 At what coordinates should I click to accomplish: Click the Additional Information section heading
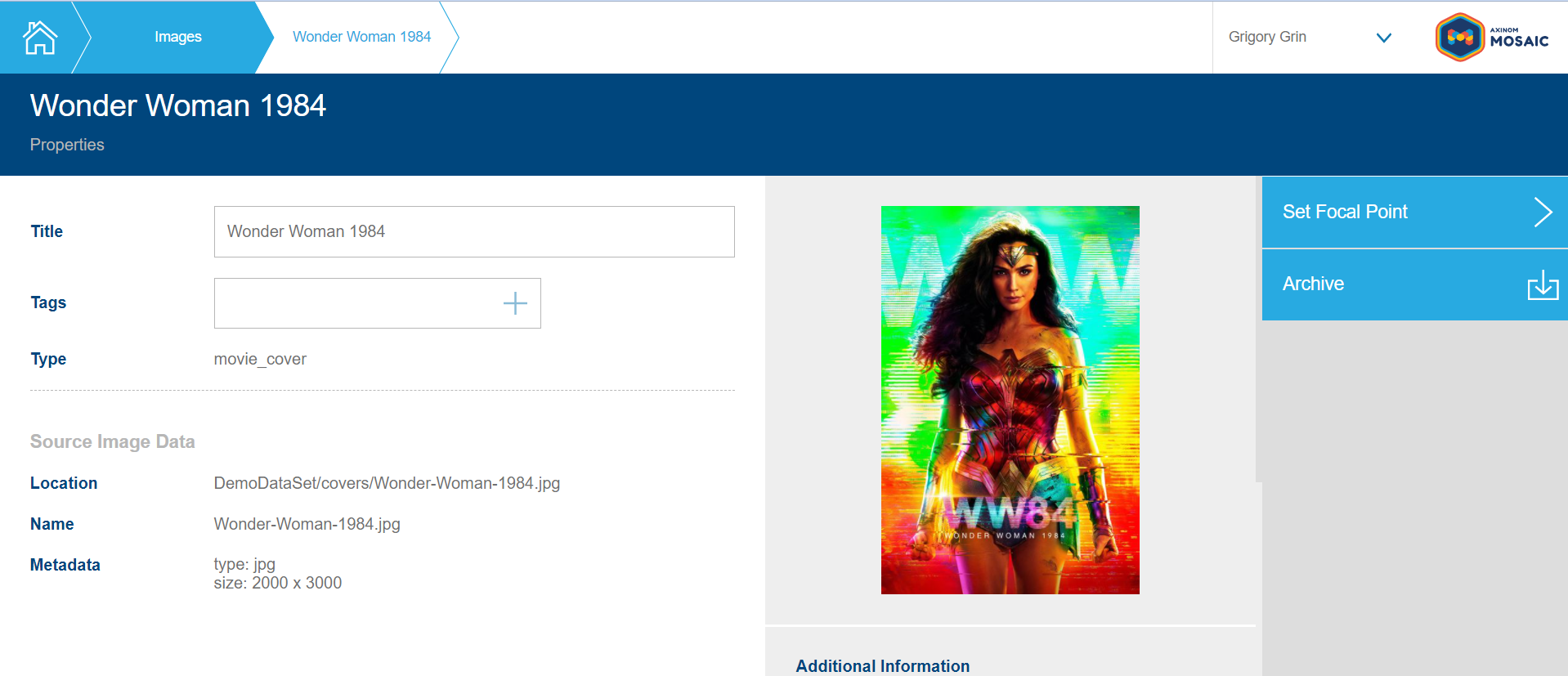pyautogui.click(x=882, y=665)
